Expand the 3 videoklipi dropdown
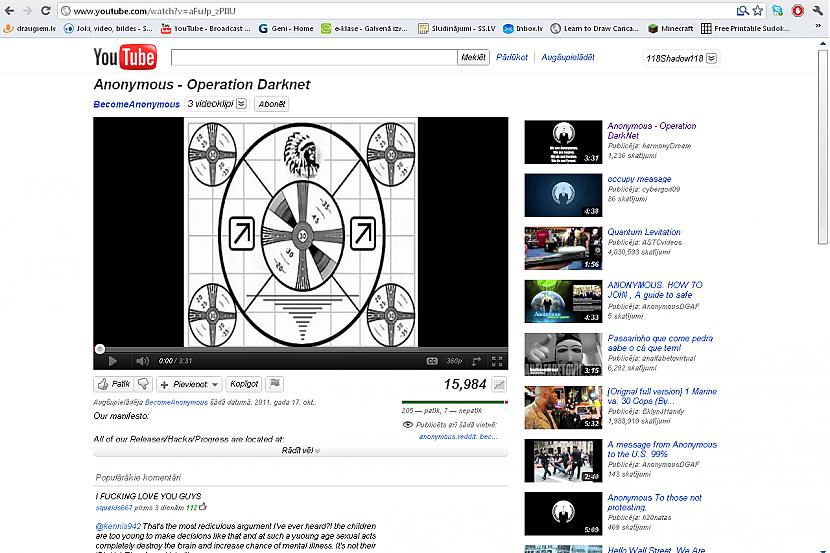 [x=216, y=104]
